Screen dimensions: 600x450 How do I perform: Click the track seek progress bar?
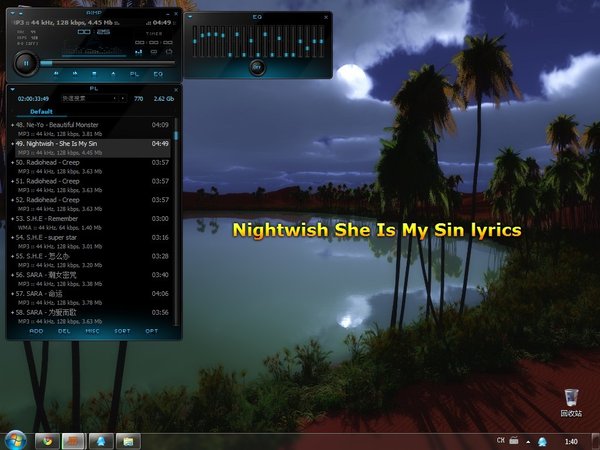(100, 63)
